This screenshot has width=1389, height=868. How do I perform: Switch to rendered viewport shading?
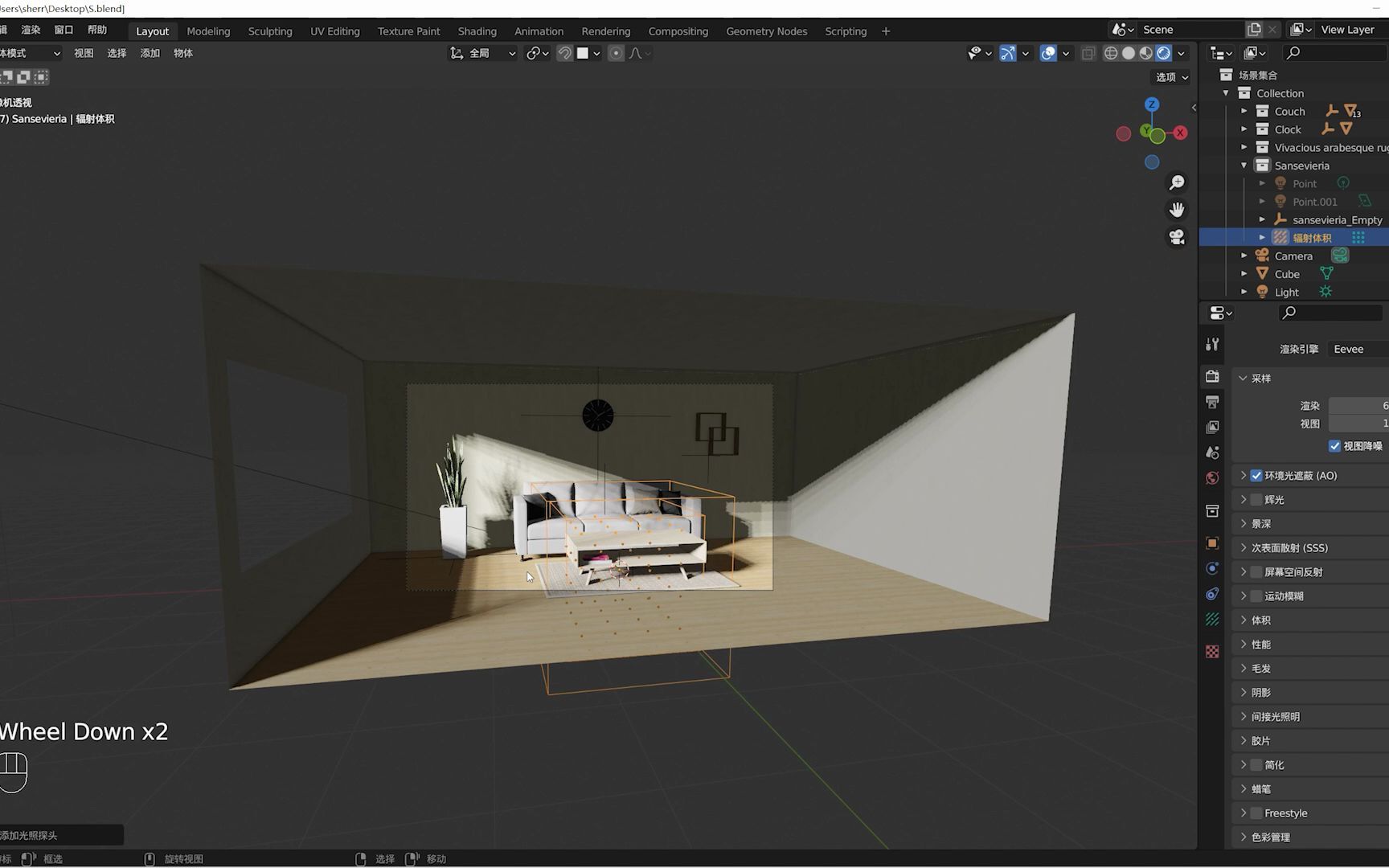coord(1163,53)
